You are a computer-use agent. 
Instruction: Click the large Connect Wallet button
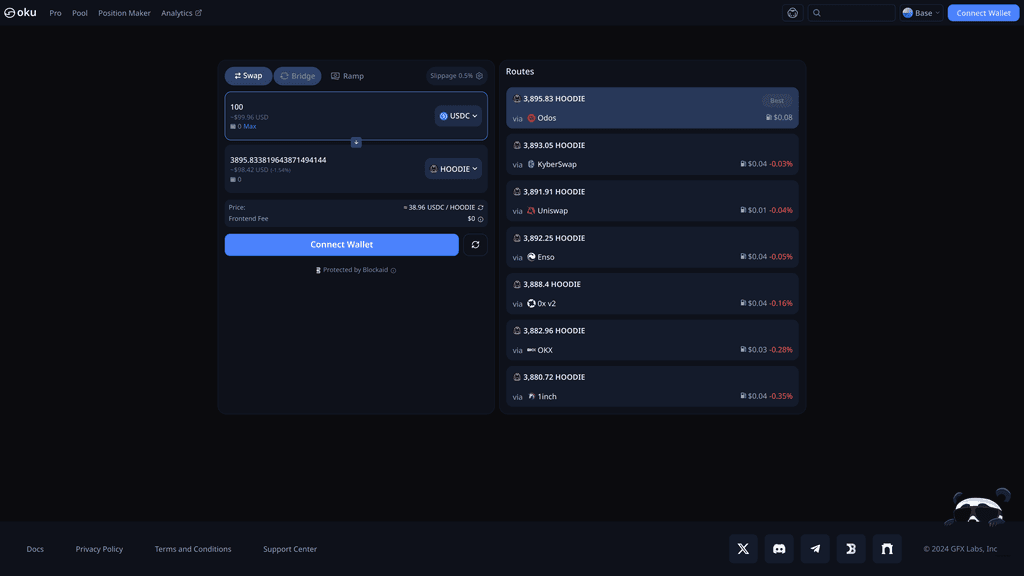coord(342,245)
